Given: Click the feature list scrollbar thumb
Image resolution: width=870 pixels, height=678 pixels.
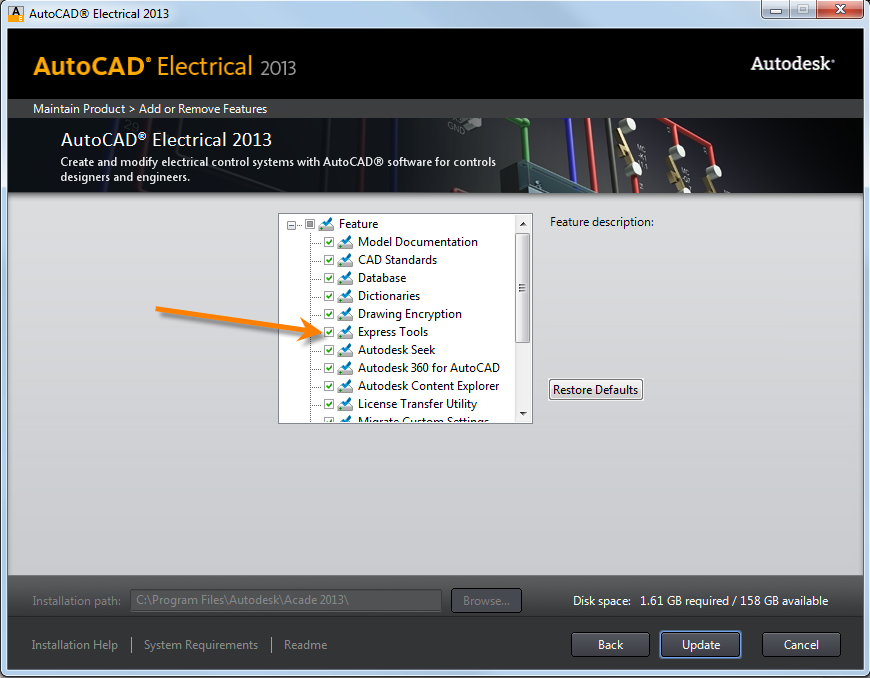Looking at the screenshot, I should coord(523,287).
